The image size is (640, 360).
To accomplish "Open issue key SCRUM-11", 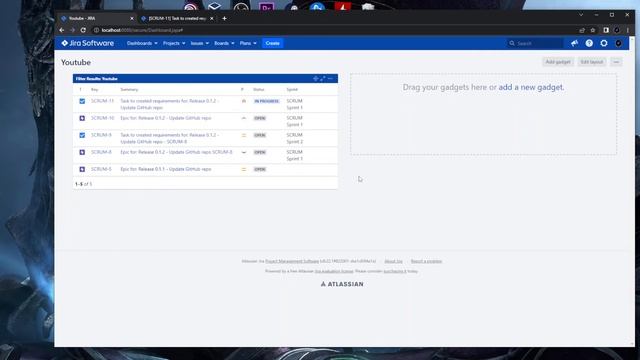I will [x=102, y=101].
